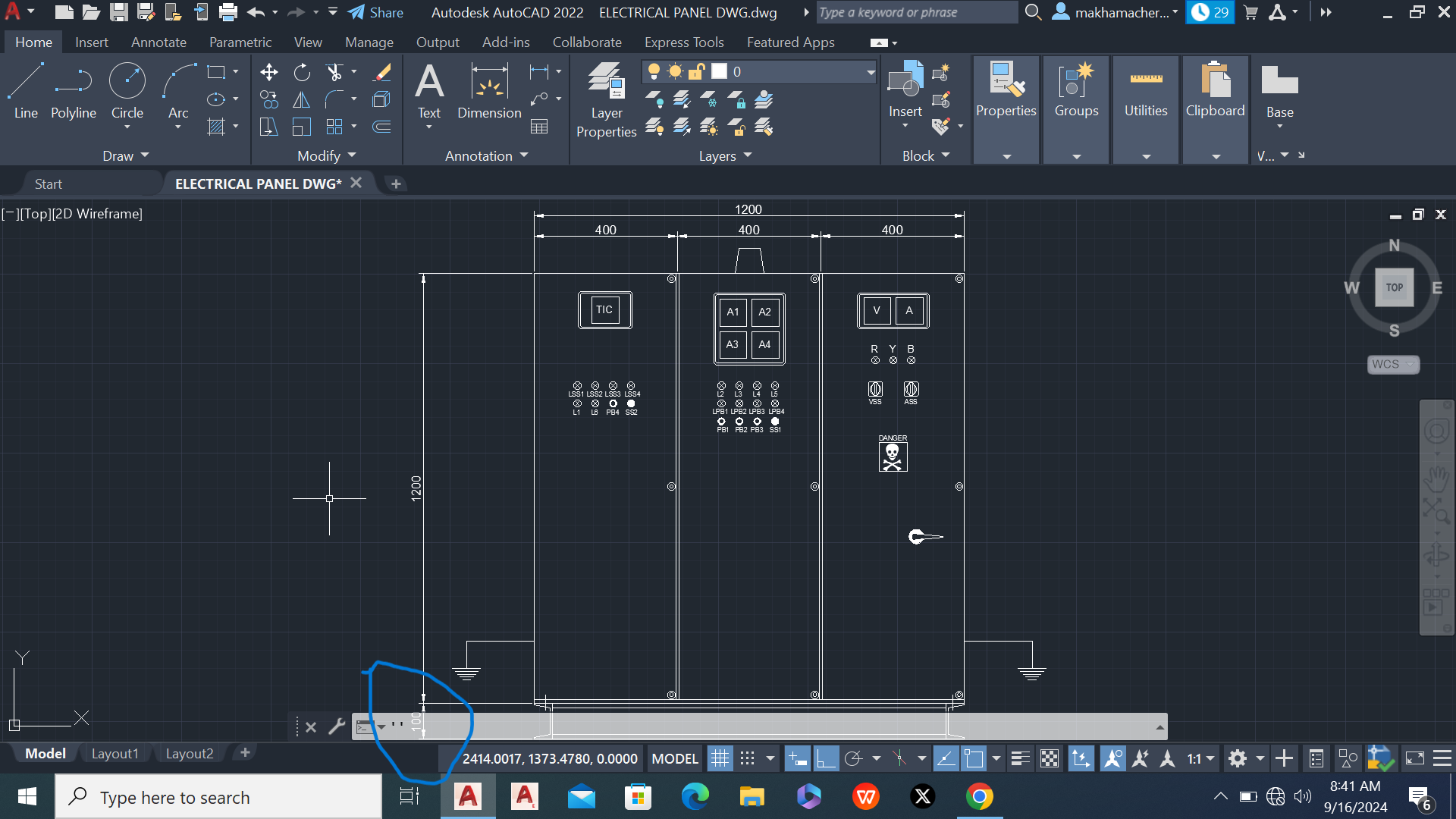Change the layer color swatch

tap(719, 71)
